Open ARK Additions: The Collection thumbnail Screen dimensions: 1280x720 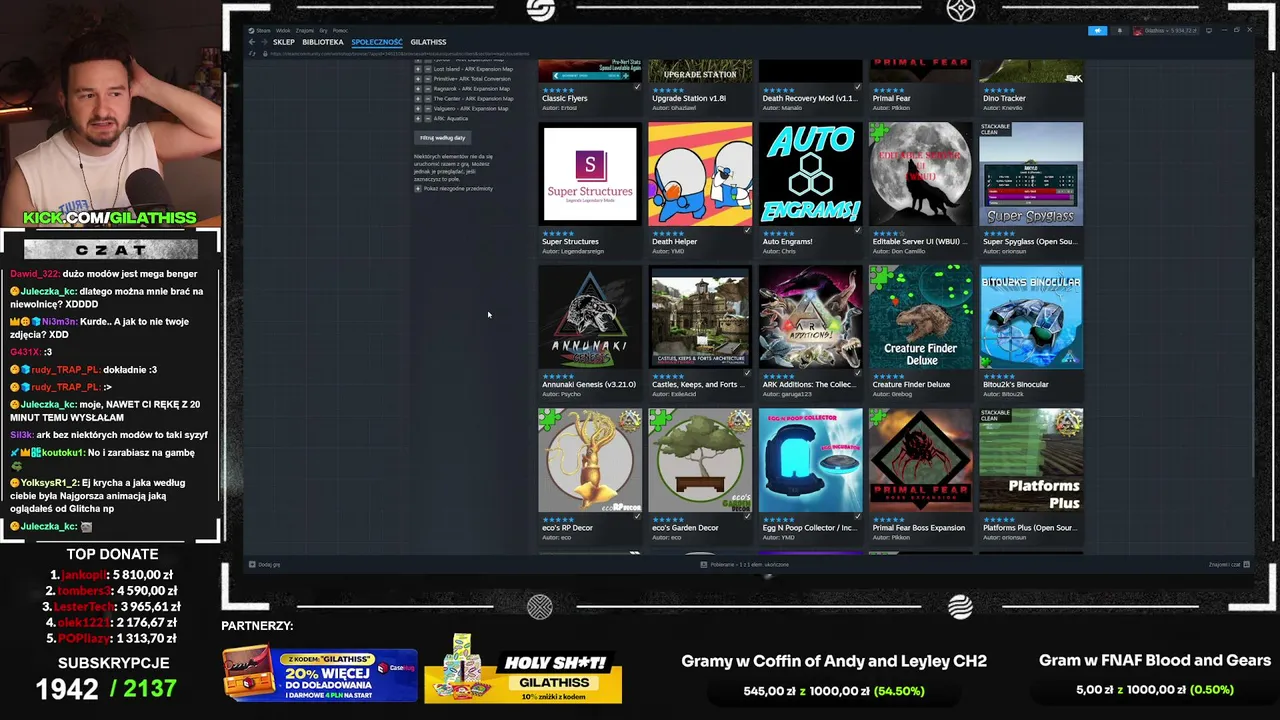tap(810, 317)
